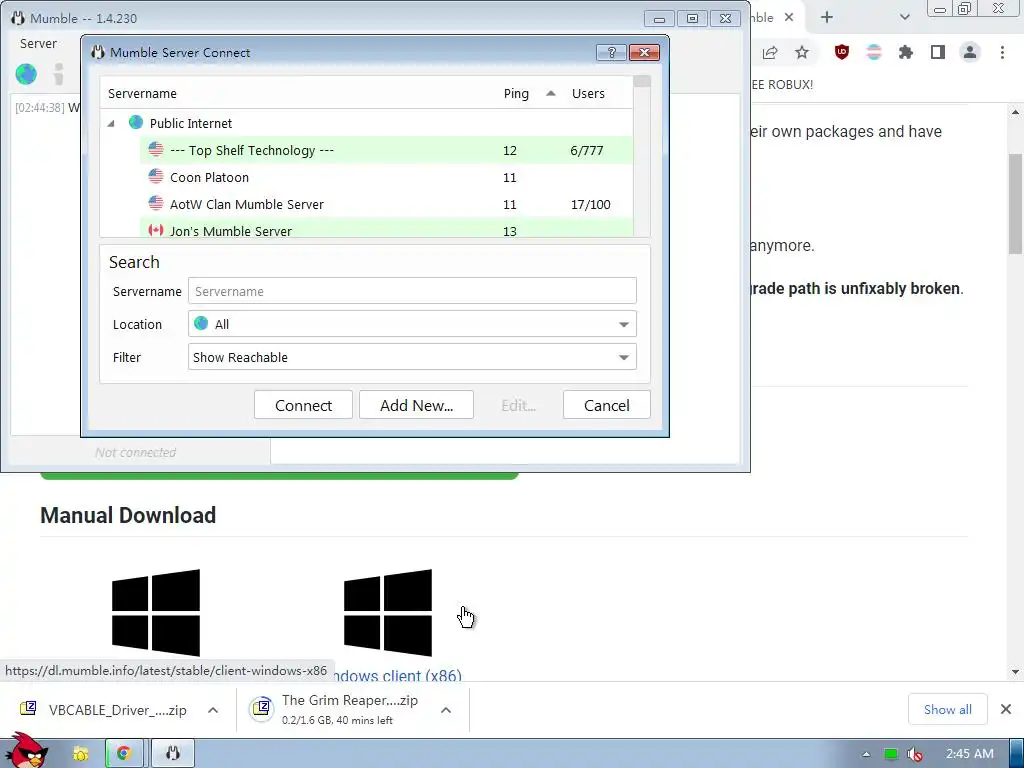
Task: Click the striped flag extension icon in Chrome
Action: pos(874,52)
